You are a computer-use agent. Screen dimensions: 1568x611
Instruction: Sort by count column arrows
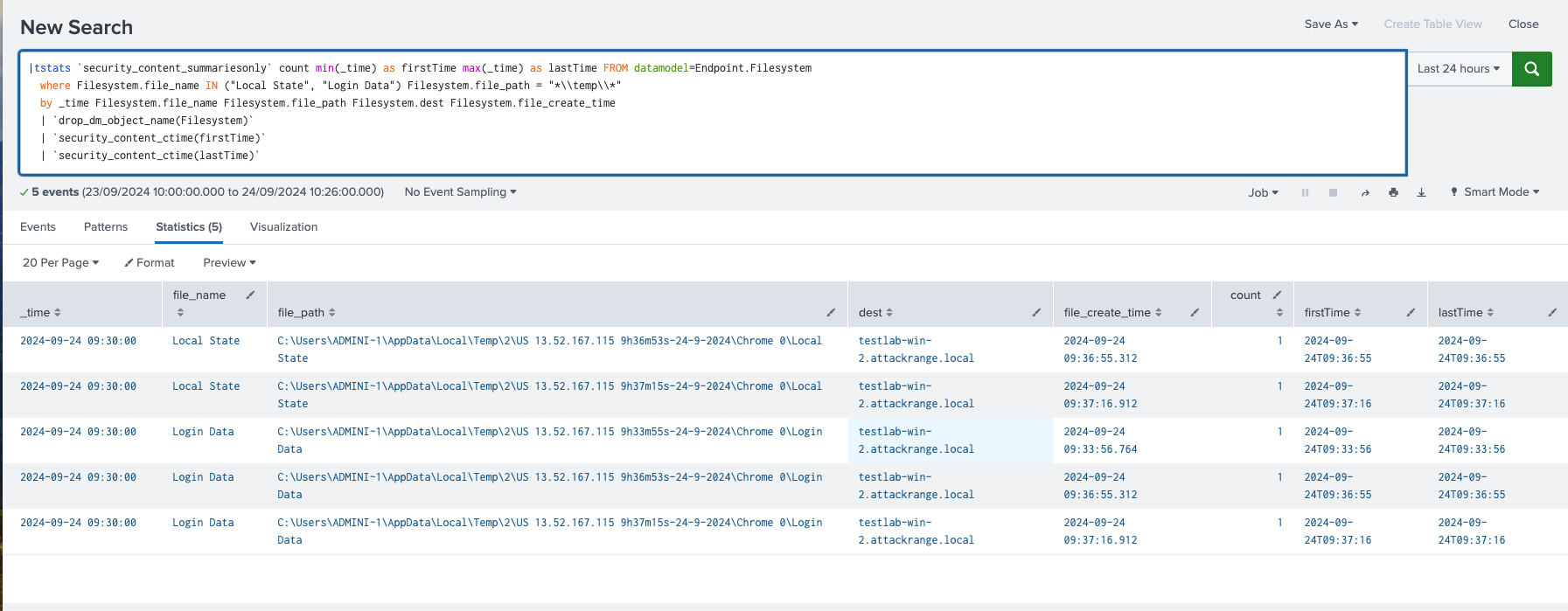pos(1279,312)
